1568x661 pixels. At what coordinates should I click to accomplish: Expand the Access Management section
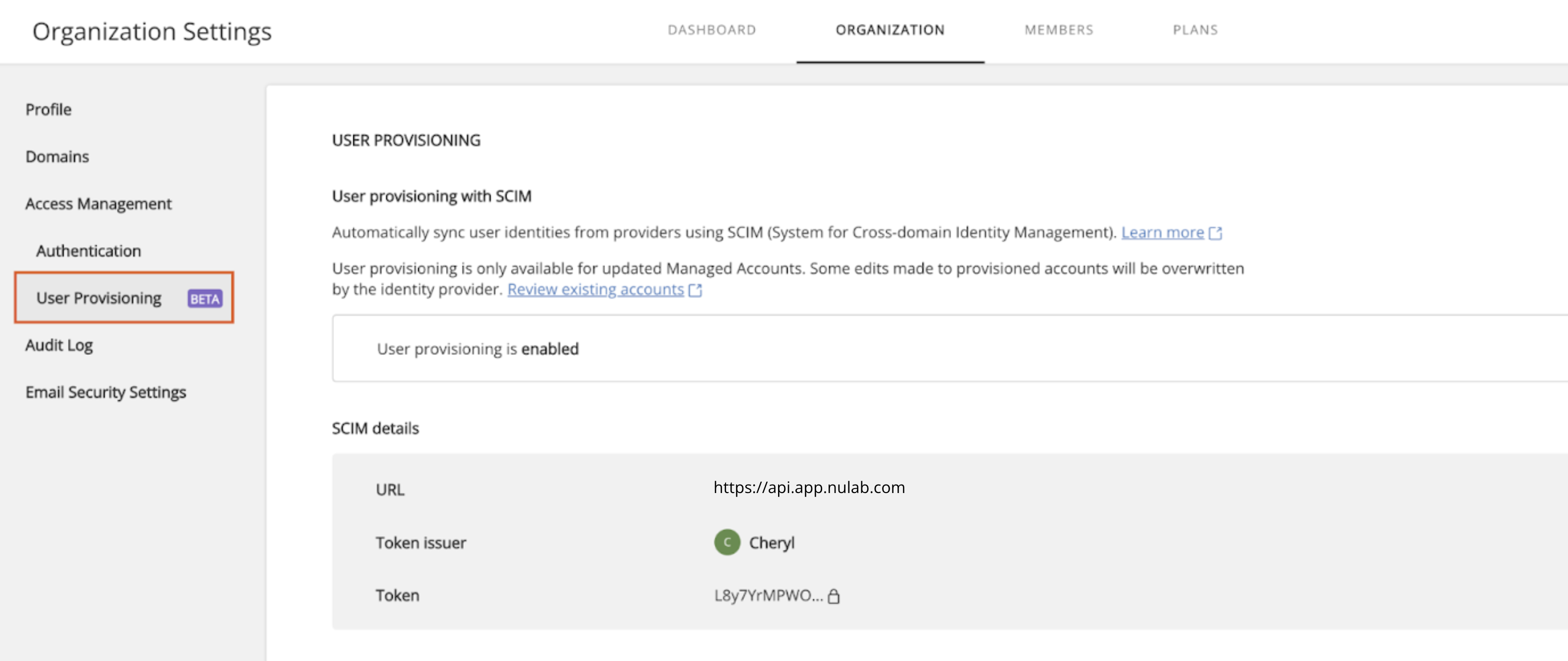coord(98,204)
